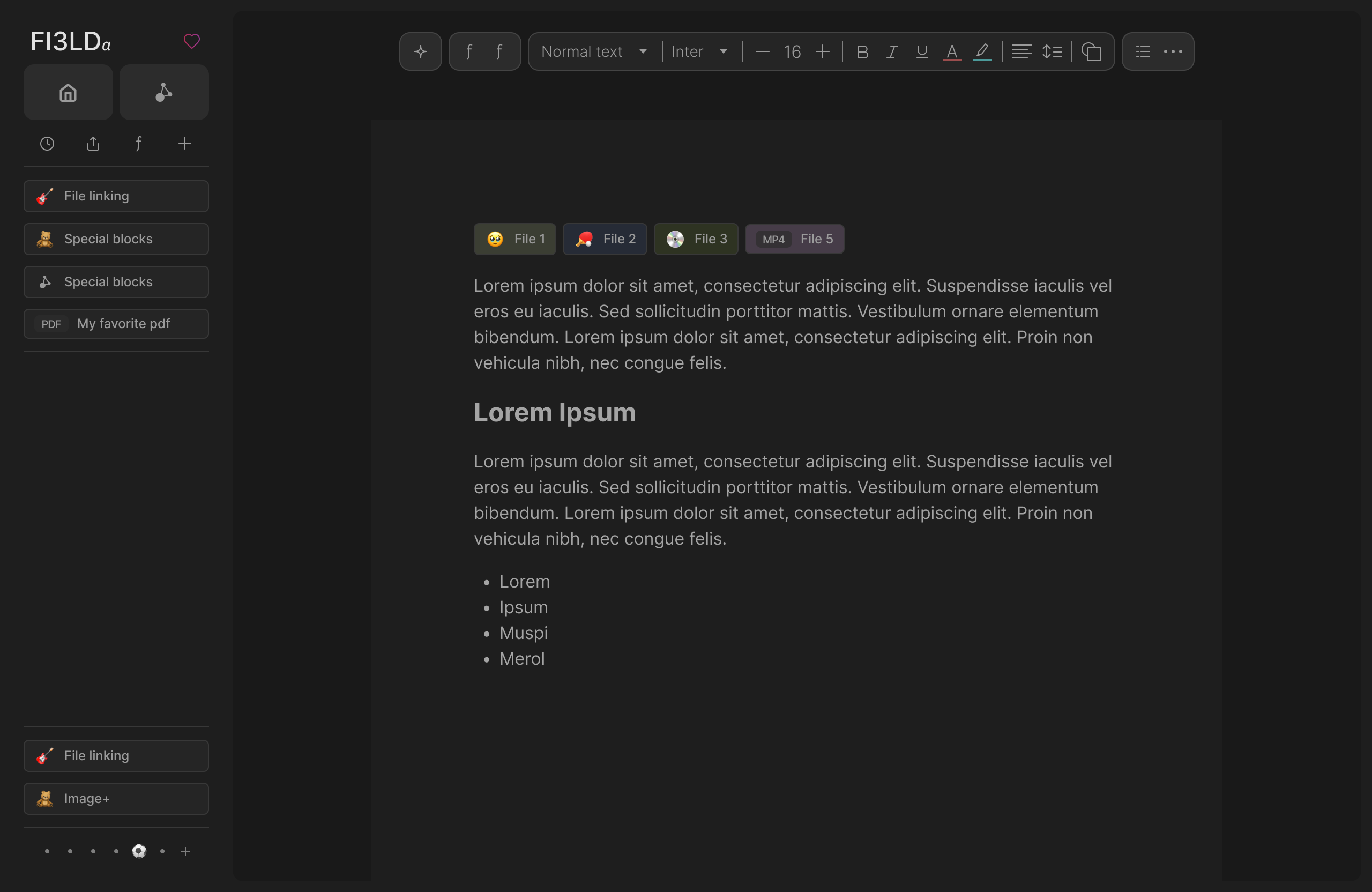This screenshot has width=1372, height=892.
Task: Click the text highlight color swatch
Action: coord(982,52)
